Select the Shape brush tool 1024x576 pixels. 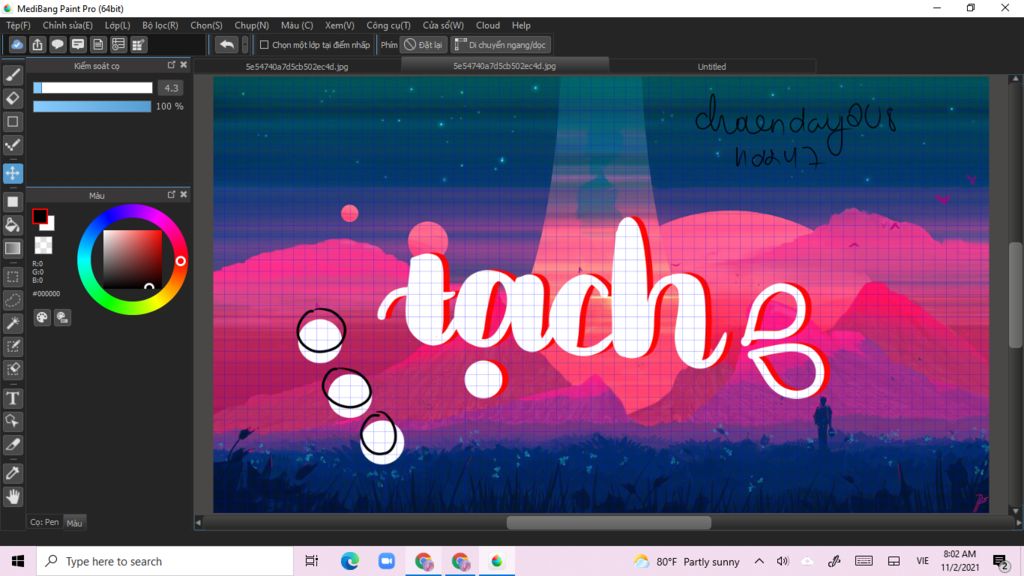(12, 121)
